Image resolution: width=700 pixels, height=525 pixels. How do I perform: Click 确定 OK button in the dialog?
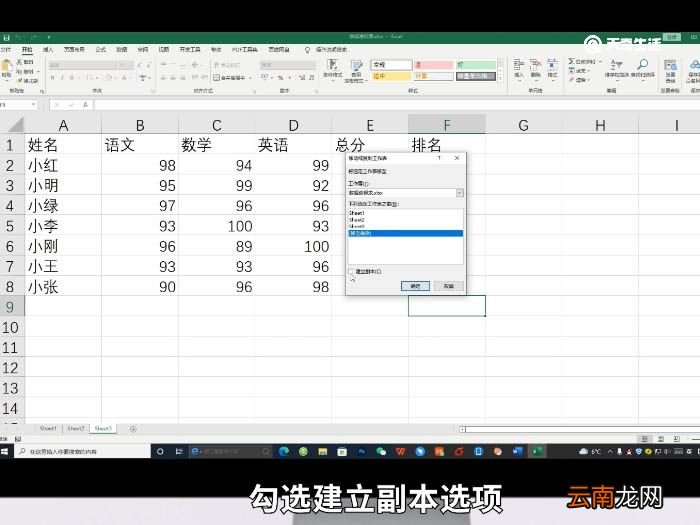coord(415,286)
